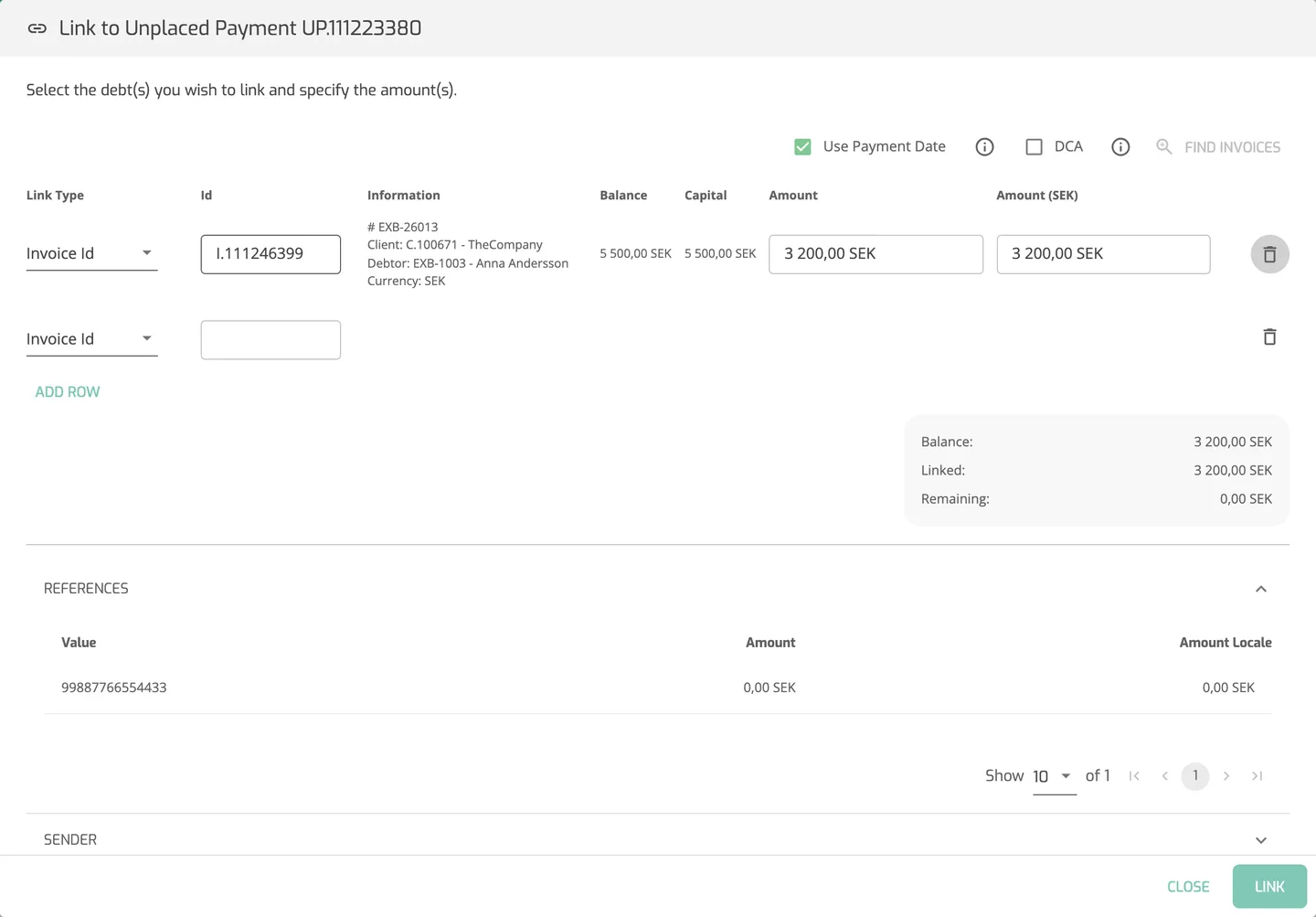Screen dimensions: 1316x917
Task: Click the link icon beside the dialog title
Action: click(37, 28)
